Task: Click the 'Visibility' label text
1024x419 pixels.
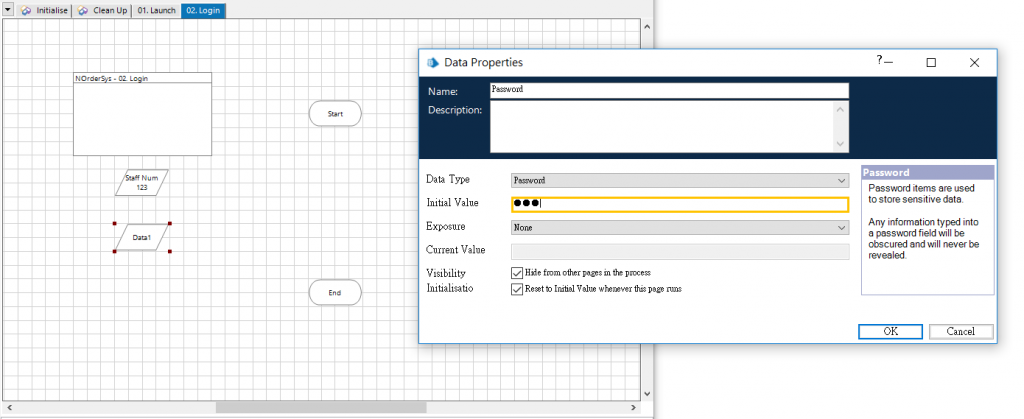Action: tap(445, 273)
